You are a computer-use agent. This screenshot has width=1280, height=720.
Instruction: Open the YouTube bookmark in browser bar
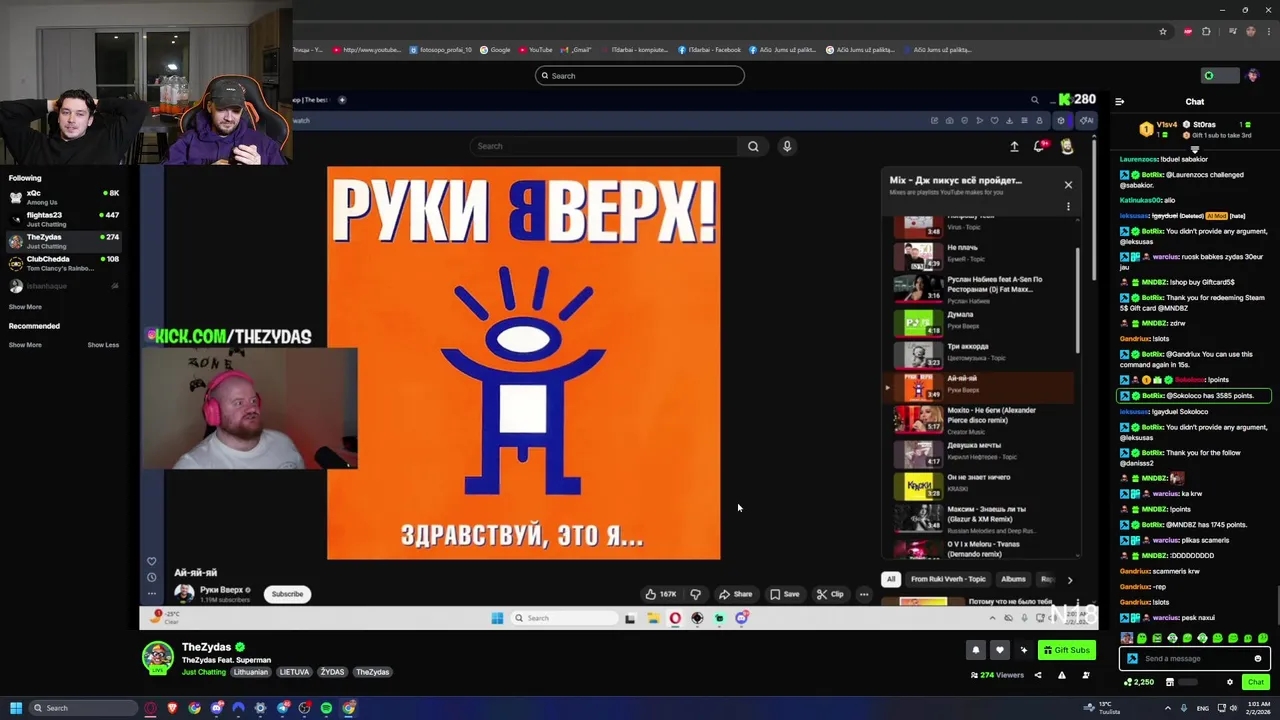point(535,50)
